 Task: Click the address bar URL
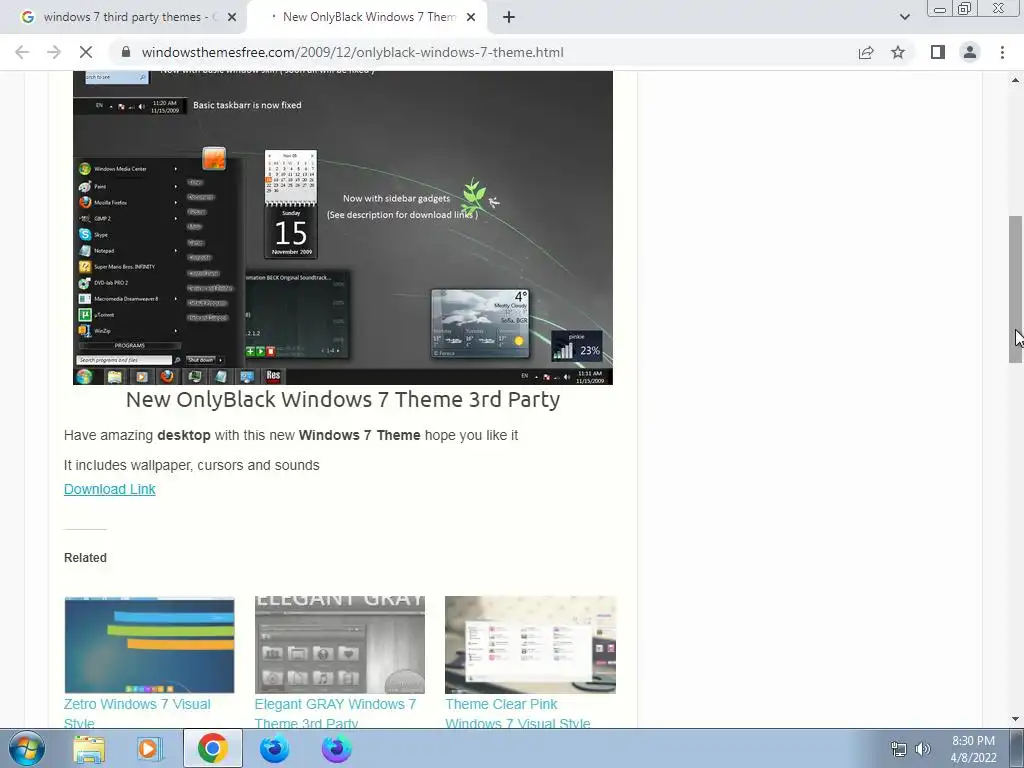pos(353,52)
